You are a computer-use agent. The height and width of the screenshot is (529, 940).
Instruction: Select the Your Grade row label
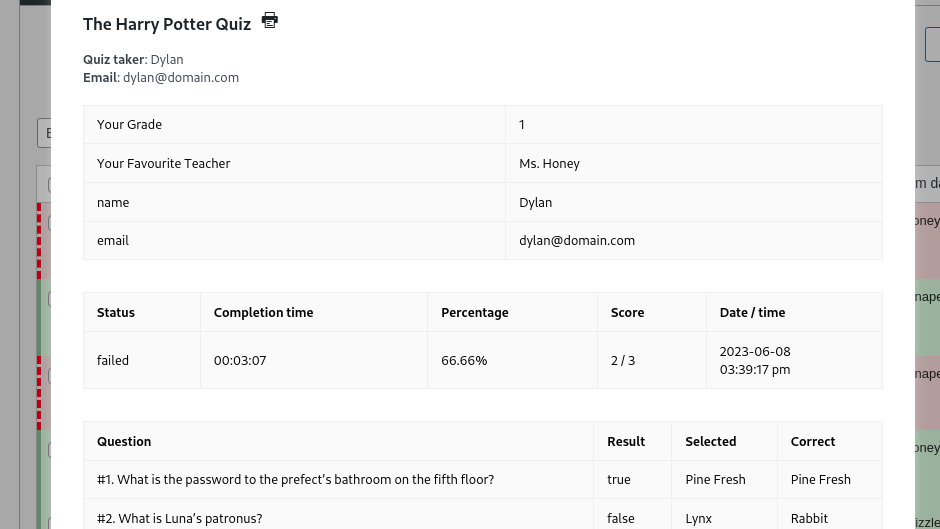coord(129,124)
